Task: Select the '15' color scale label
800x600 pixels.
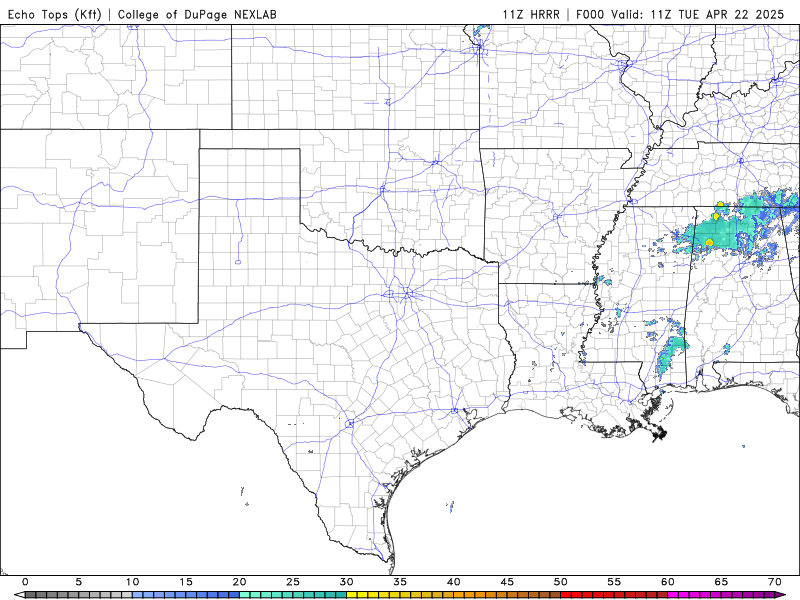Action: (x=186, y=582)
